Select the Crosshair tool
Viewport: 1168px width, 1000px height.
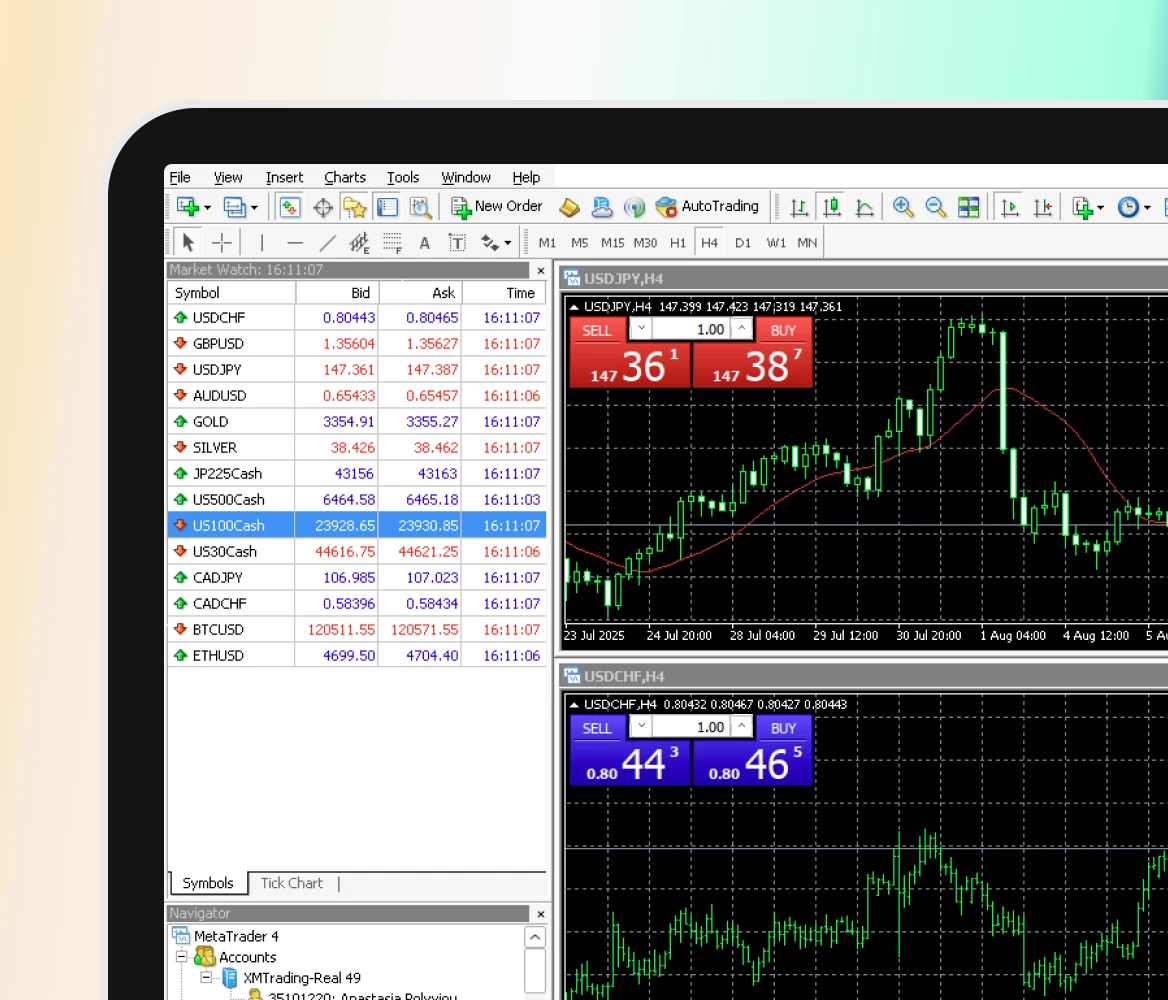tap(222, 242)
